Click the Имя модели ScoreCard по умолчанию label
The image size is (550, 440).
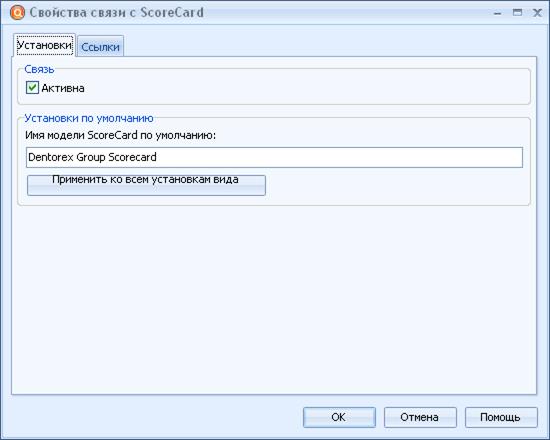pyautogui.click(x=121, y=135)
